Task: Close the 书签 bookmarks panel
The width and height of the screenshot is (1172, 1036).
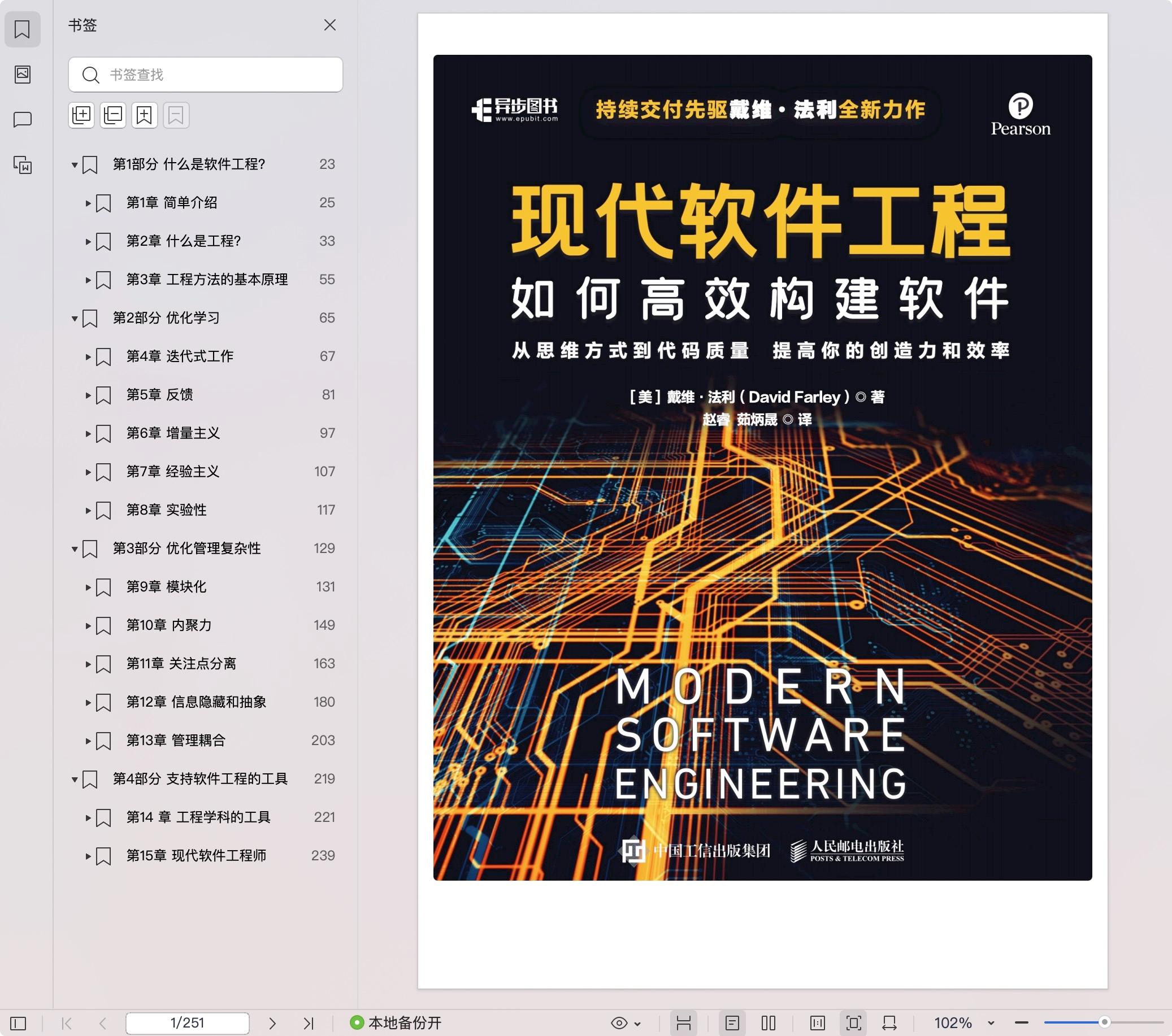Action: (x=329, y=25)
